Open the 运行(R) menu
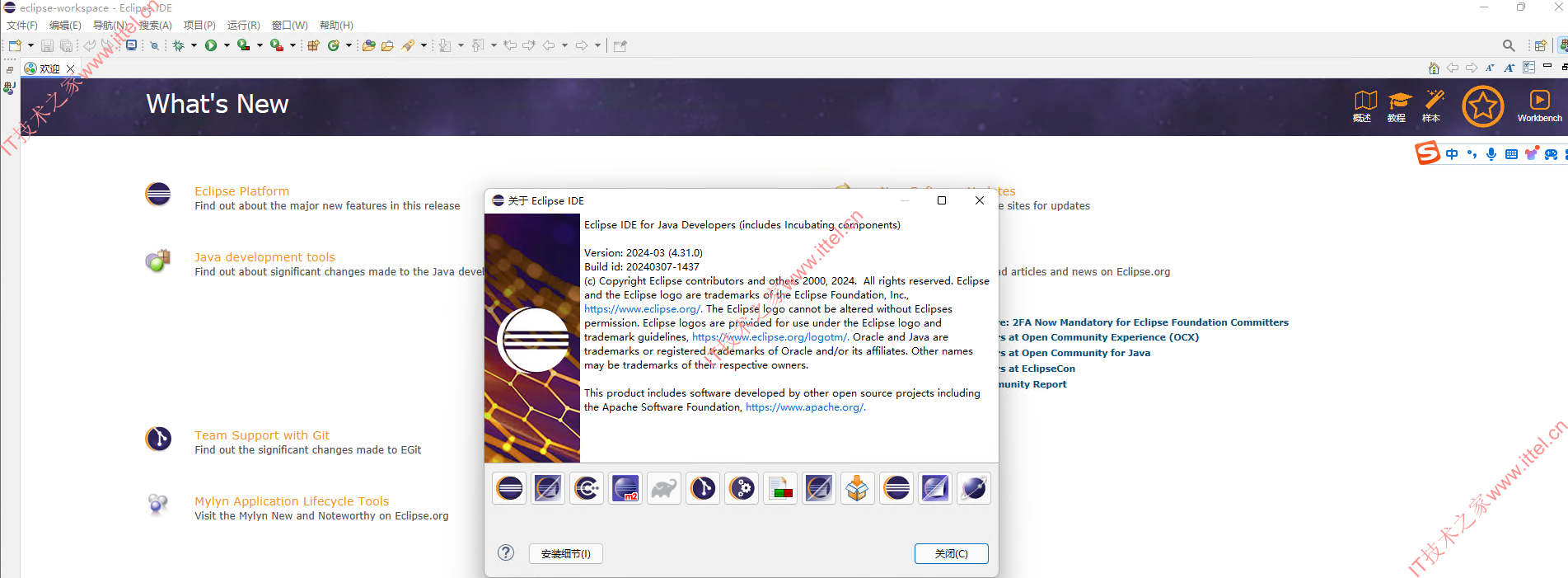The width and height of the screenshot is (1568, 578). (x=244, y=26)
